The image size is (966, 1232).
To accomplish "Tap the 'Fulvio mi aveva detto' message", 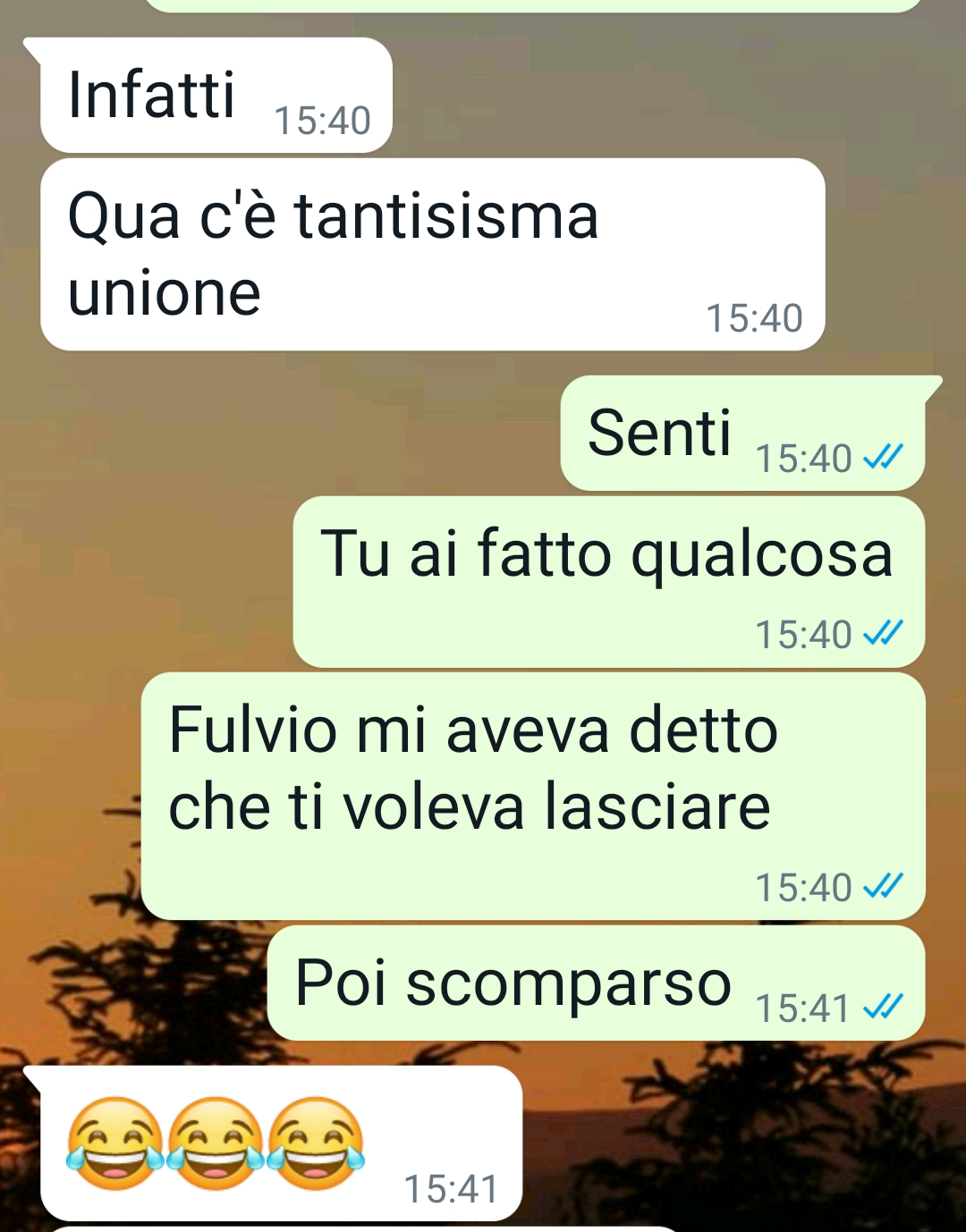I will [533, 797].
